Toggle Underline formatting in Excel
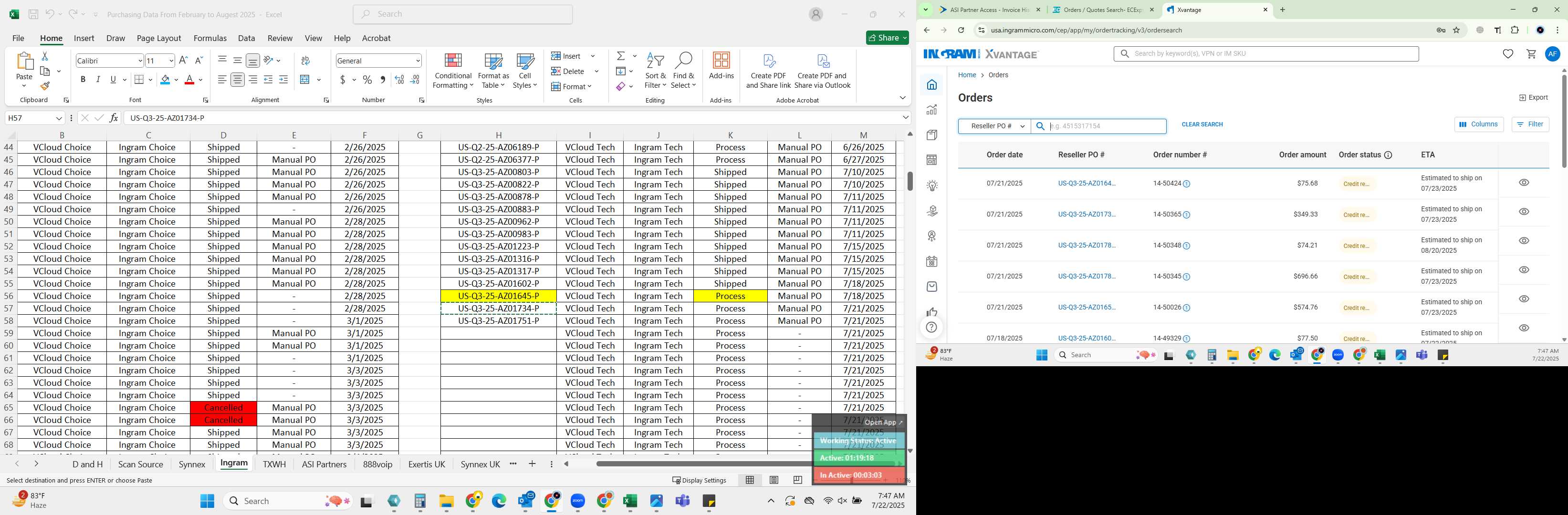Image resolution: width=1568 pixels, height=515 pixels. pos(113,80)
